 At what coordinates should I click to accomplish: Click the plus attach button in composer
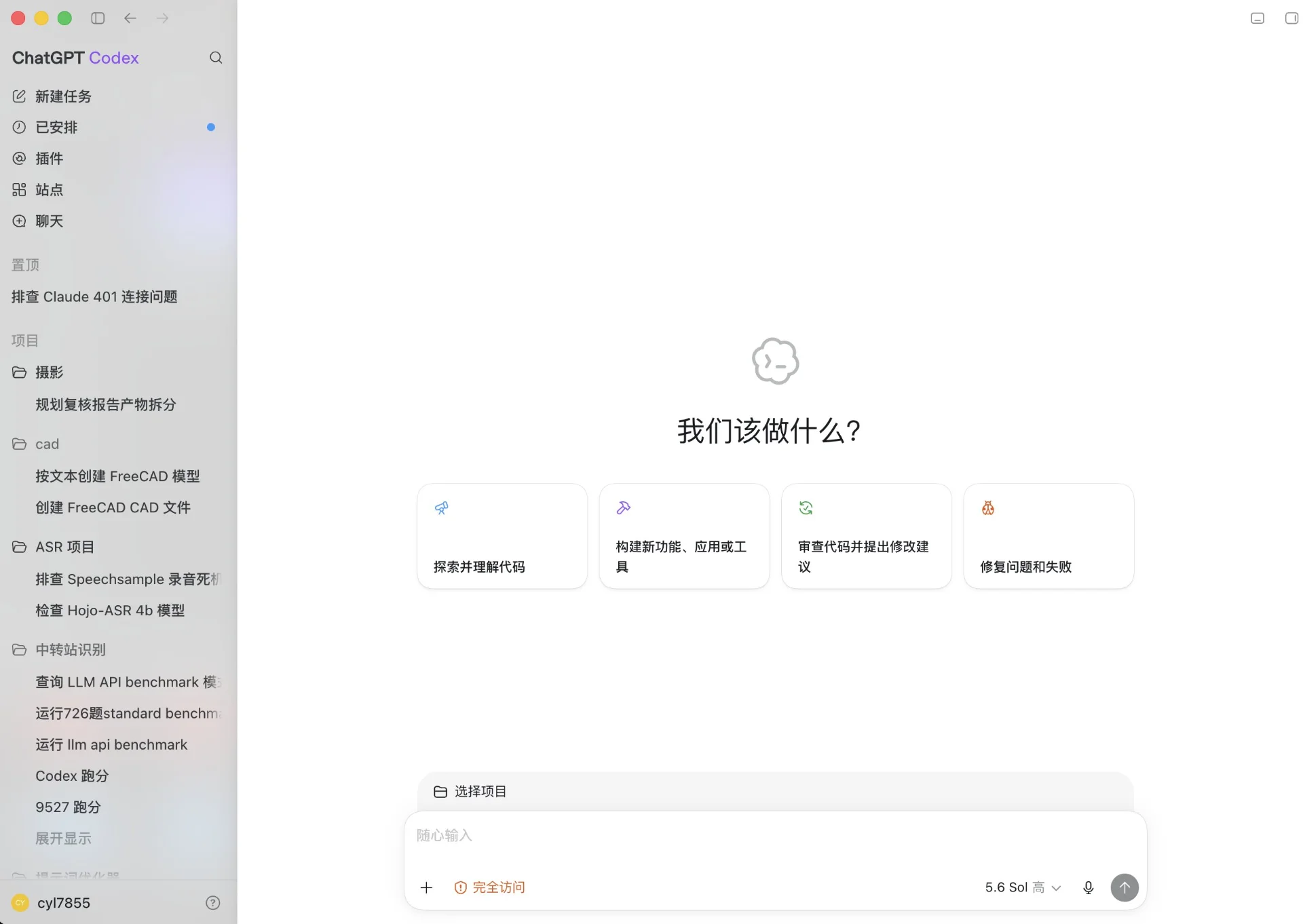(x=426, y=887)
